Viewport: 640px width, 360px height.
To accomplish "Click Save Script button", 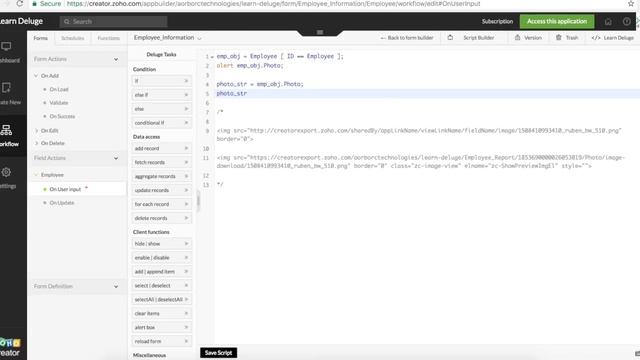I will pyautogui.click(x=218, y=353).
